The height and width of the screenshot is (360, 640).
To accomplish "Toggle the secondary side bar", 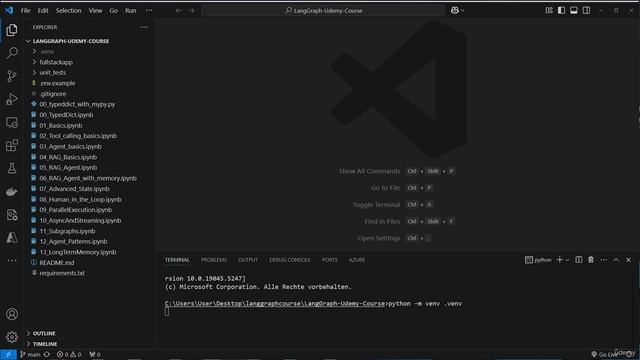I will coord(587,11).
